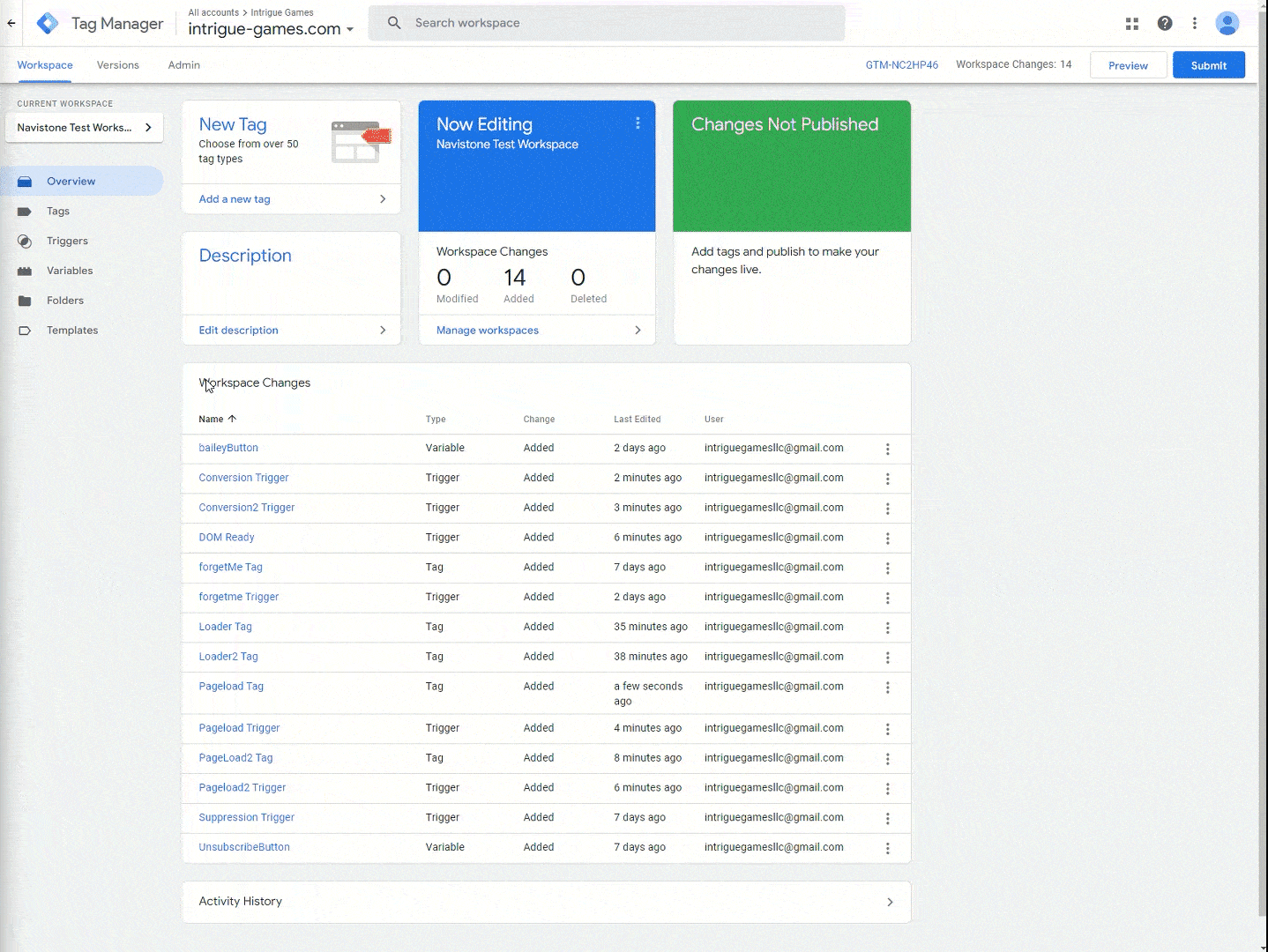
Task: Open the more options menu for baileyButton row
Action: coord(887,450)
